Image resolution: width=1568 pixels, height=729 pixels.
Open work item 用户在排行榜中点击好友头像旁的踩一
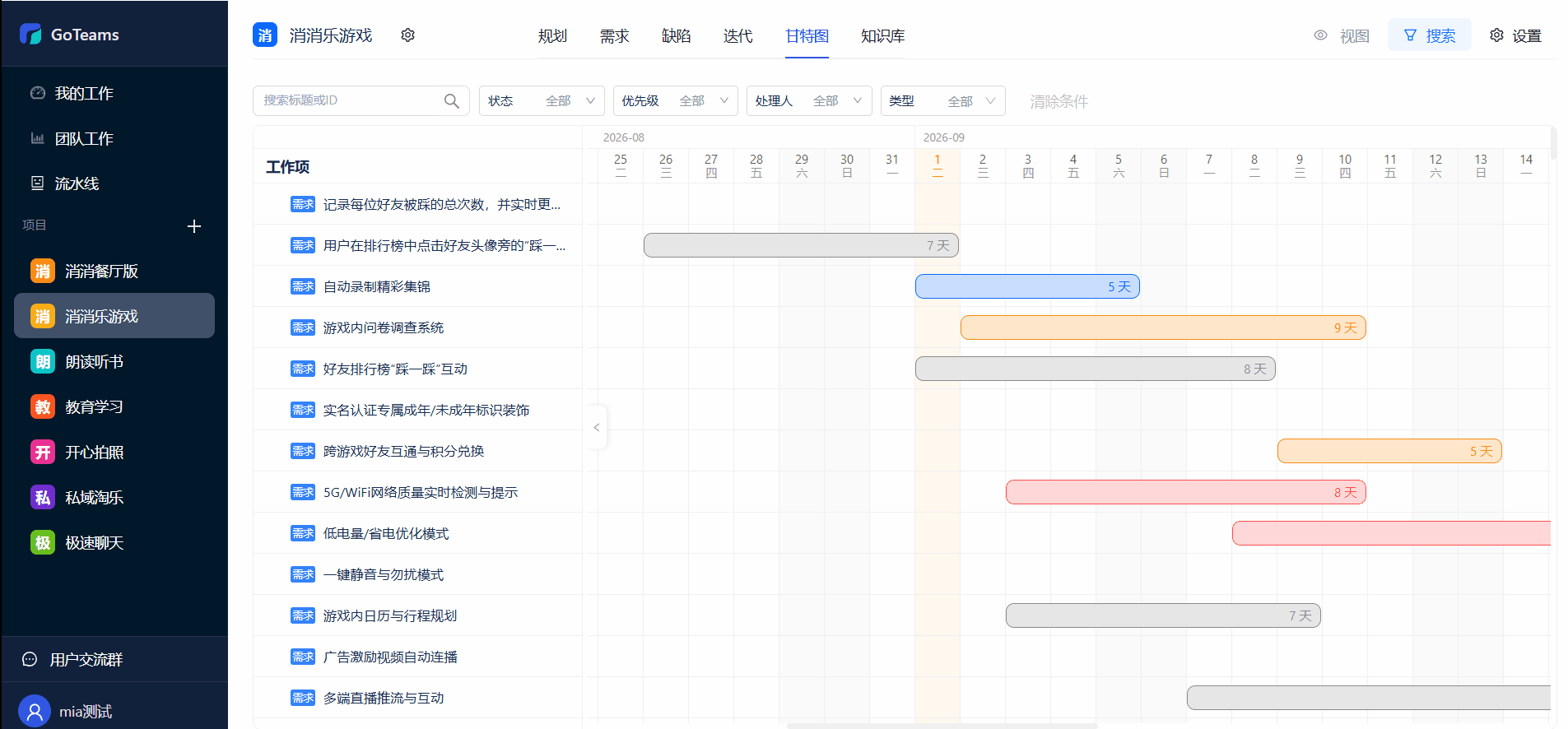pos(444,245)
